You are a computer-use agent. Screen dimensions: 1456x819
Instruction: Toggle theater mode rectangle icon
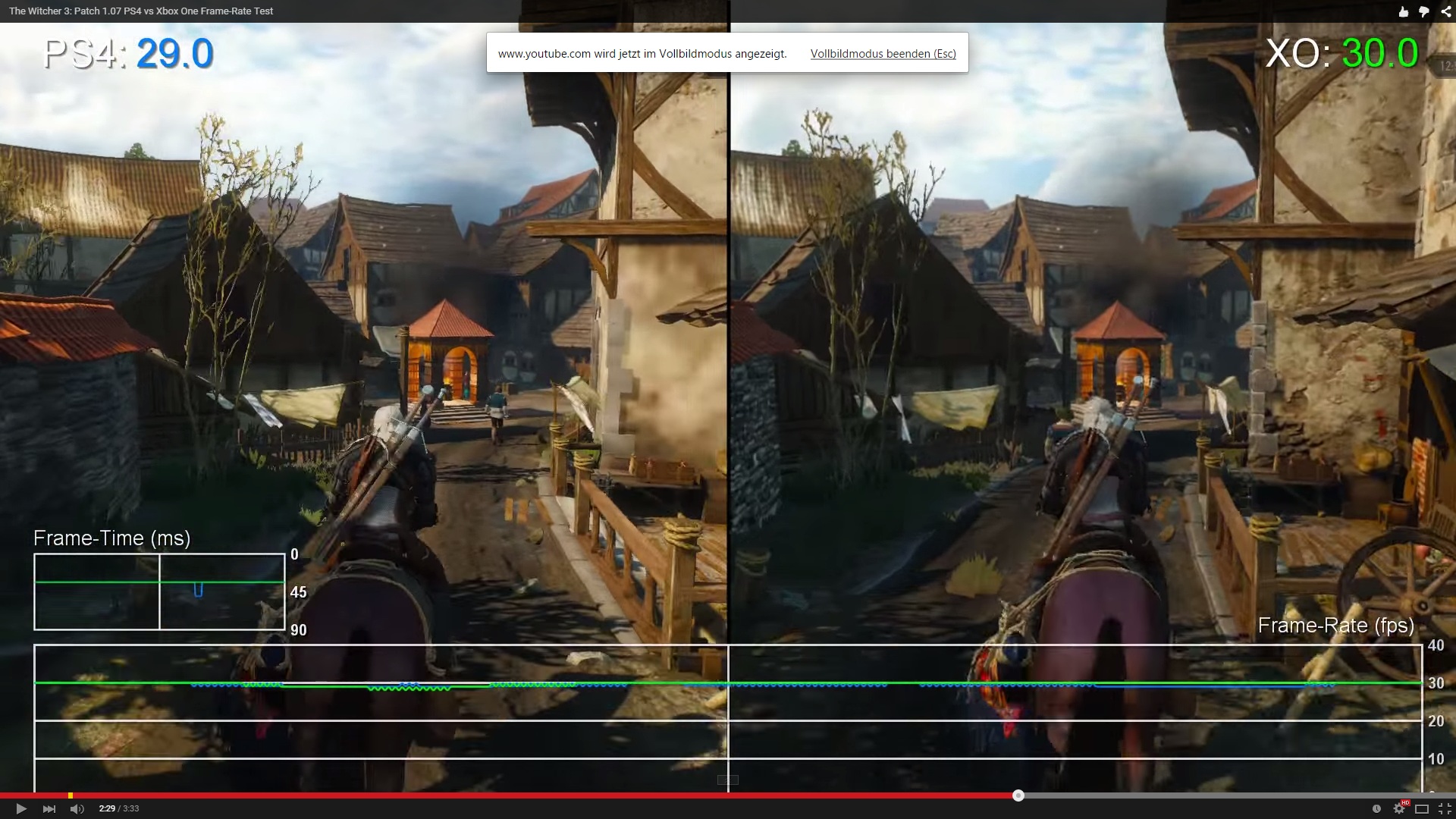point(1422,809)
